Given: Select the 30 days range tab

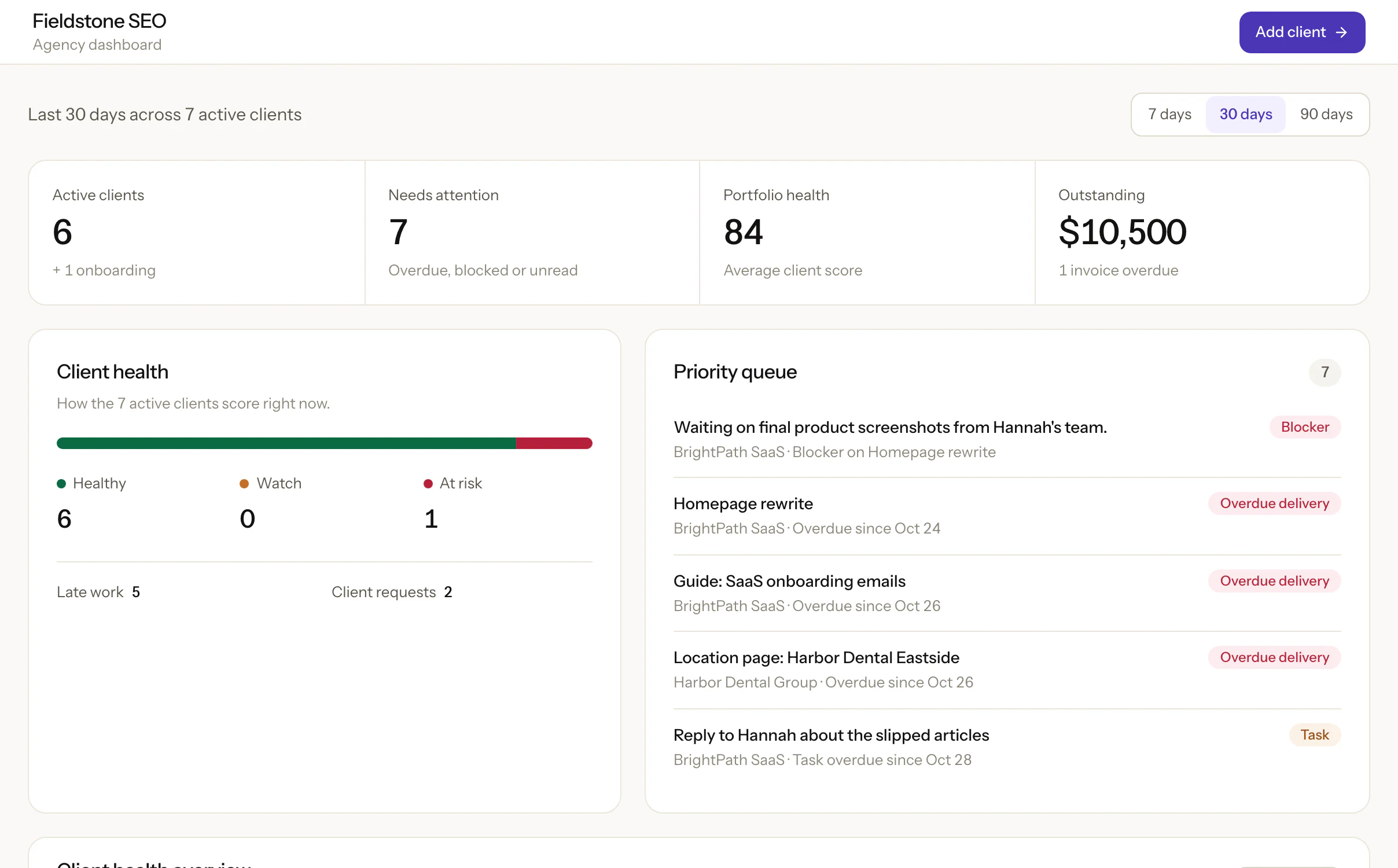Looking at the screenshot, I should 1246,114.
